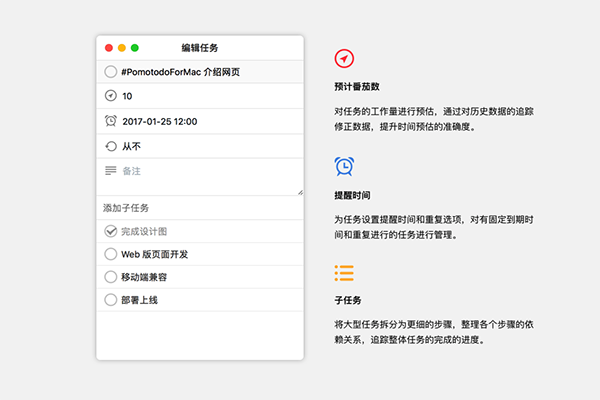
Task: Click the orange list icon above 子任务
Action: (x=344, y=273)
